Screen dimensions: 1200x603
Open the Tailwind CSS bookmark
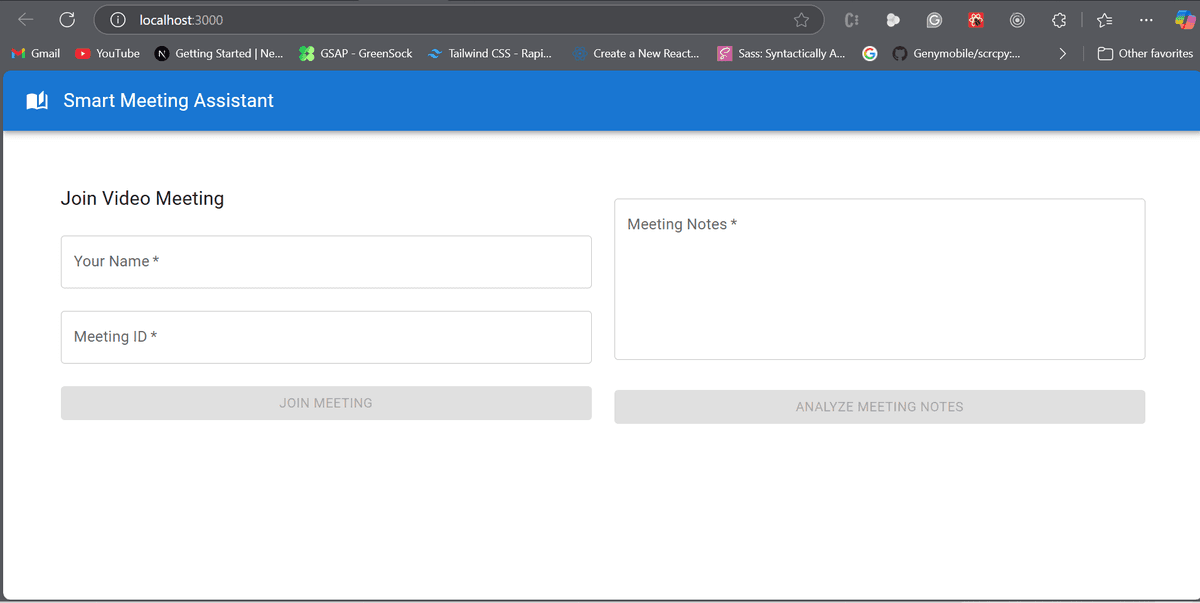(x=490, y=54)
